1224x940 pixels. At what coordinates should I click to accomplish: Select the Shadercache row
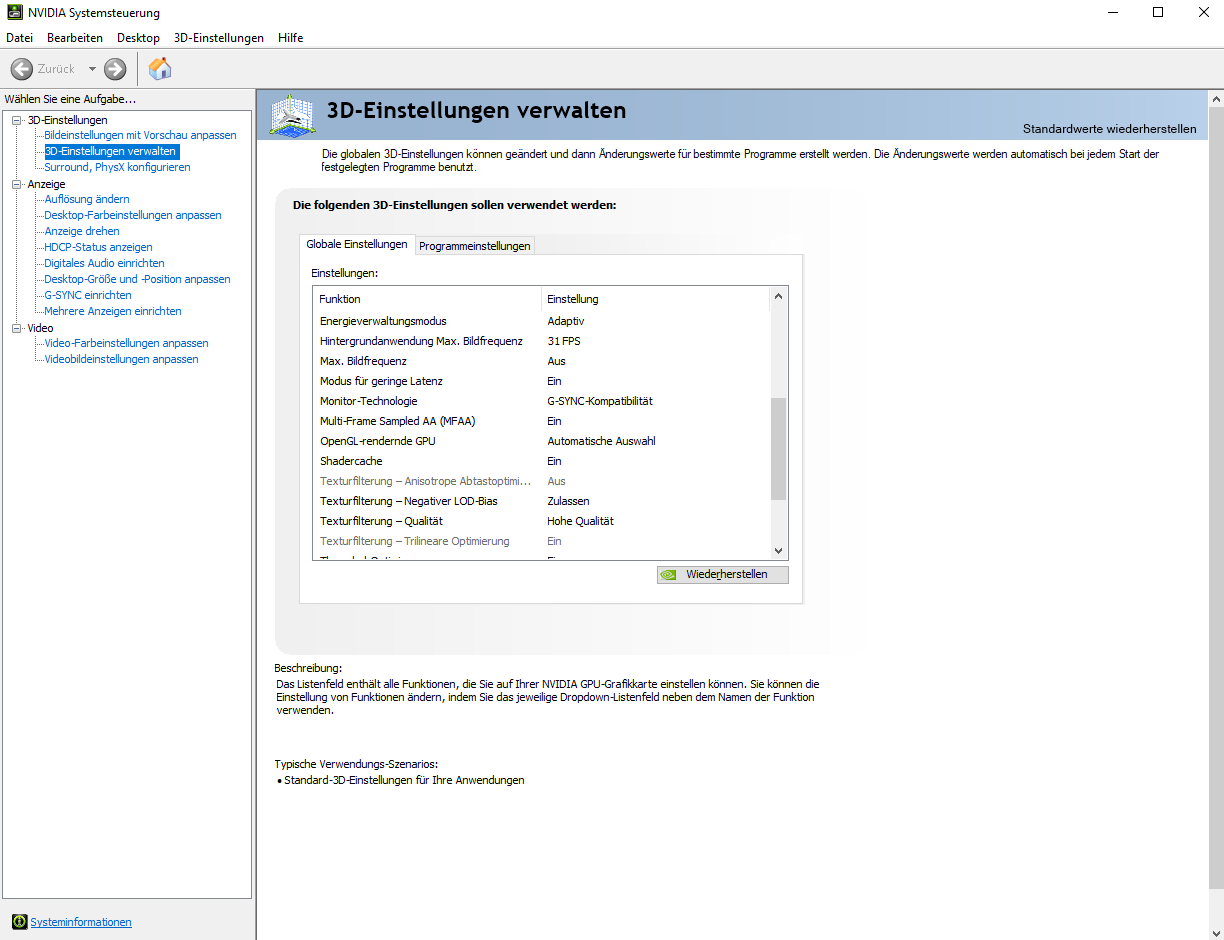click(x=541, y=461)
